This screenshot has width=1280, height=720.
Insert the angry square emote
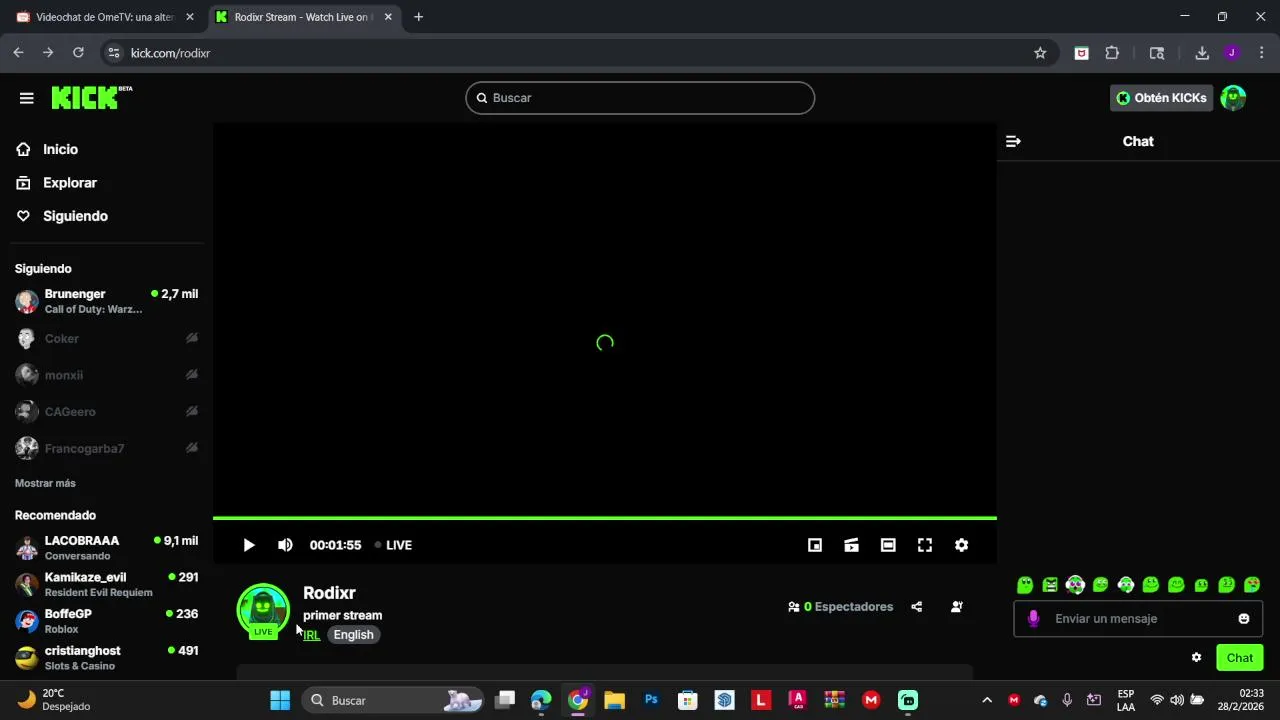[1050, 585]
